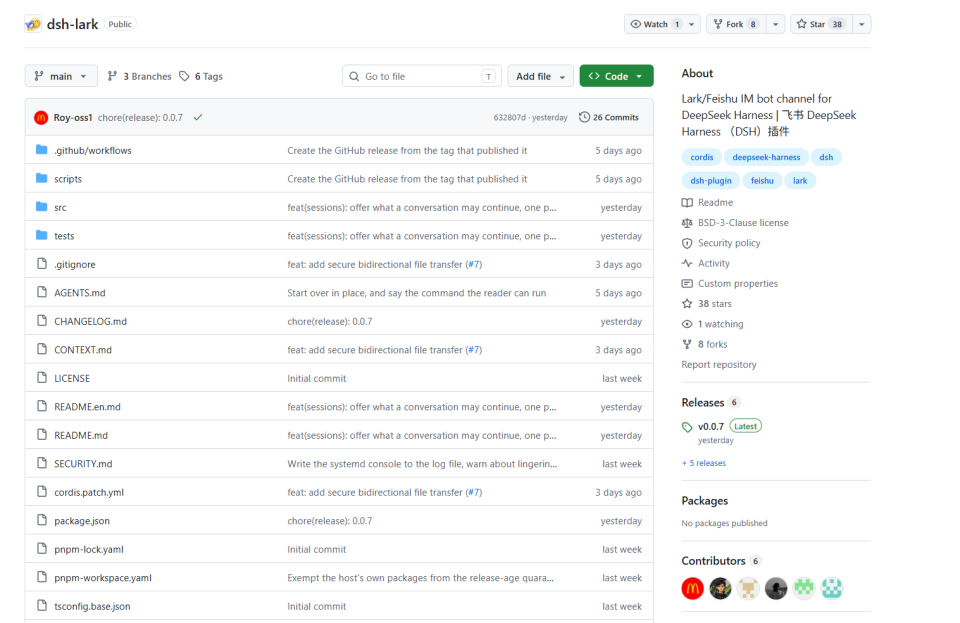Image resolution: width=960 pixels, height=623 pixels.
Task: Click Report repository link
Action: tap(719, 364)
